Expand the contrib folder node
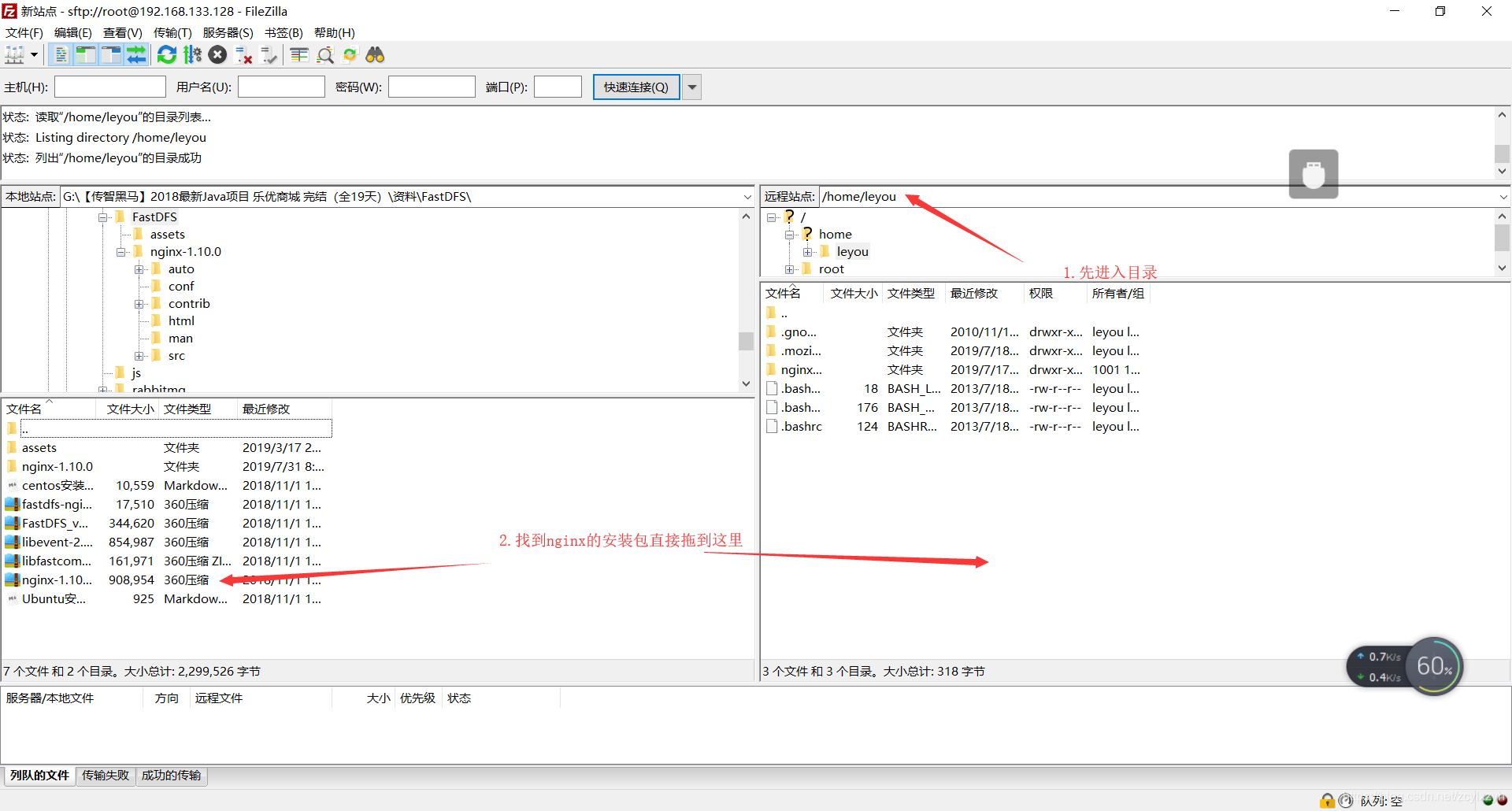 [139, 304]
